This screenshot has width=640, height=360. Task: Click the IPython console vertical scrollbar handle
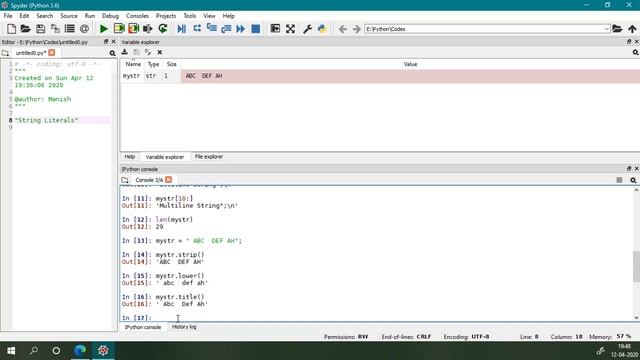pos(636,267)
